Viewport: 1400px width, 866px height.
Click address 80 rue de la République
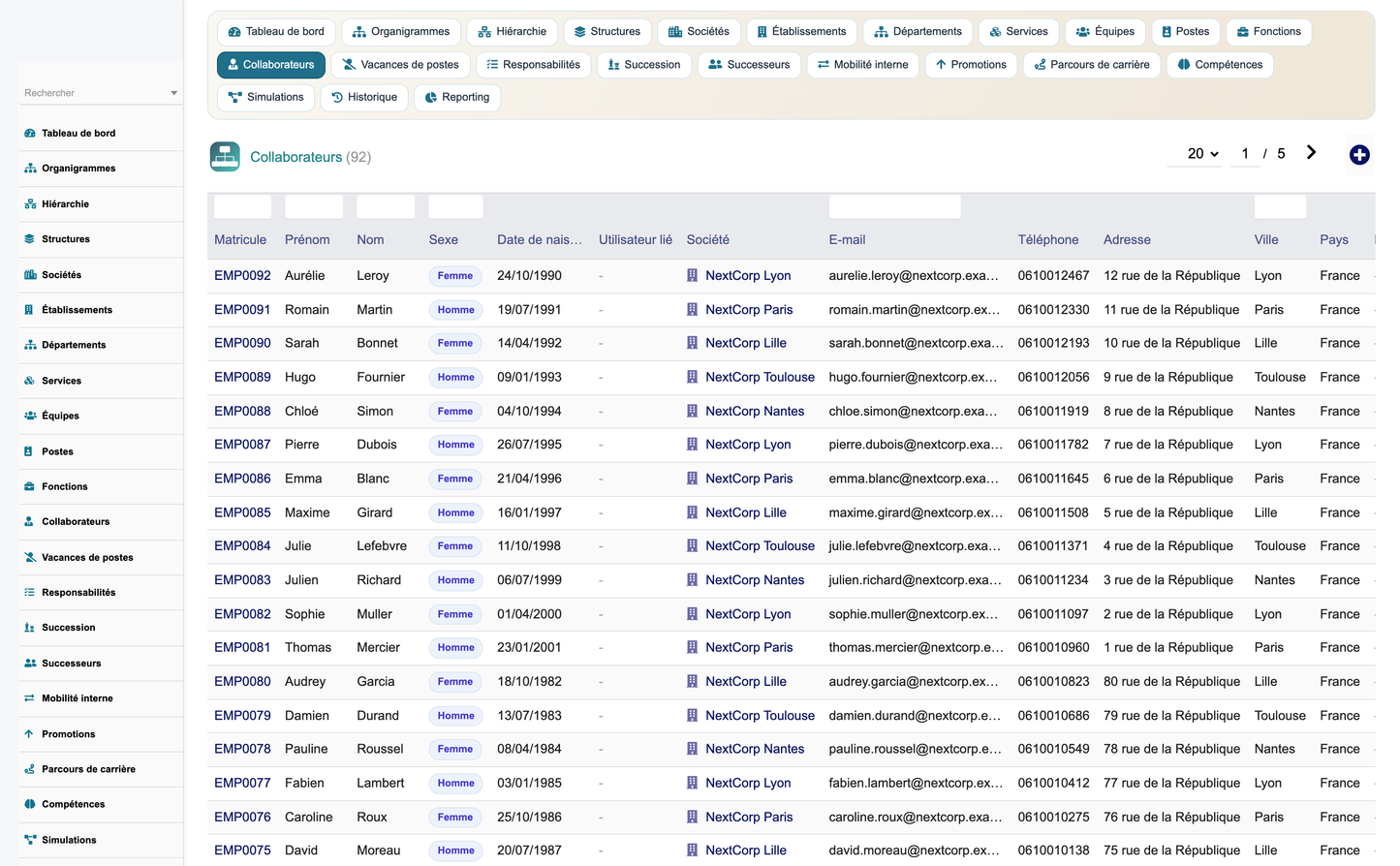1171,682
